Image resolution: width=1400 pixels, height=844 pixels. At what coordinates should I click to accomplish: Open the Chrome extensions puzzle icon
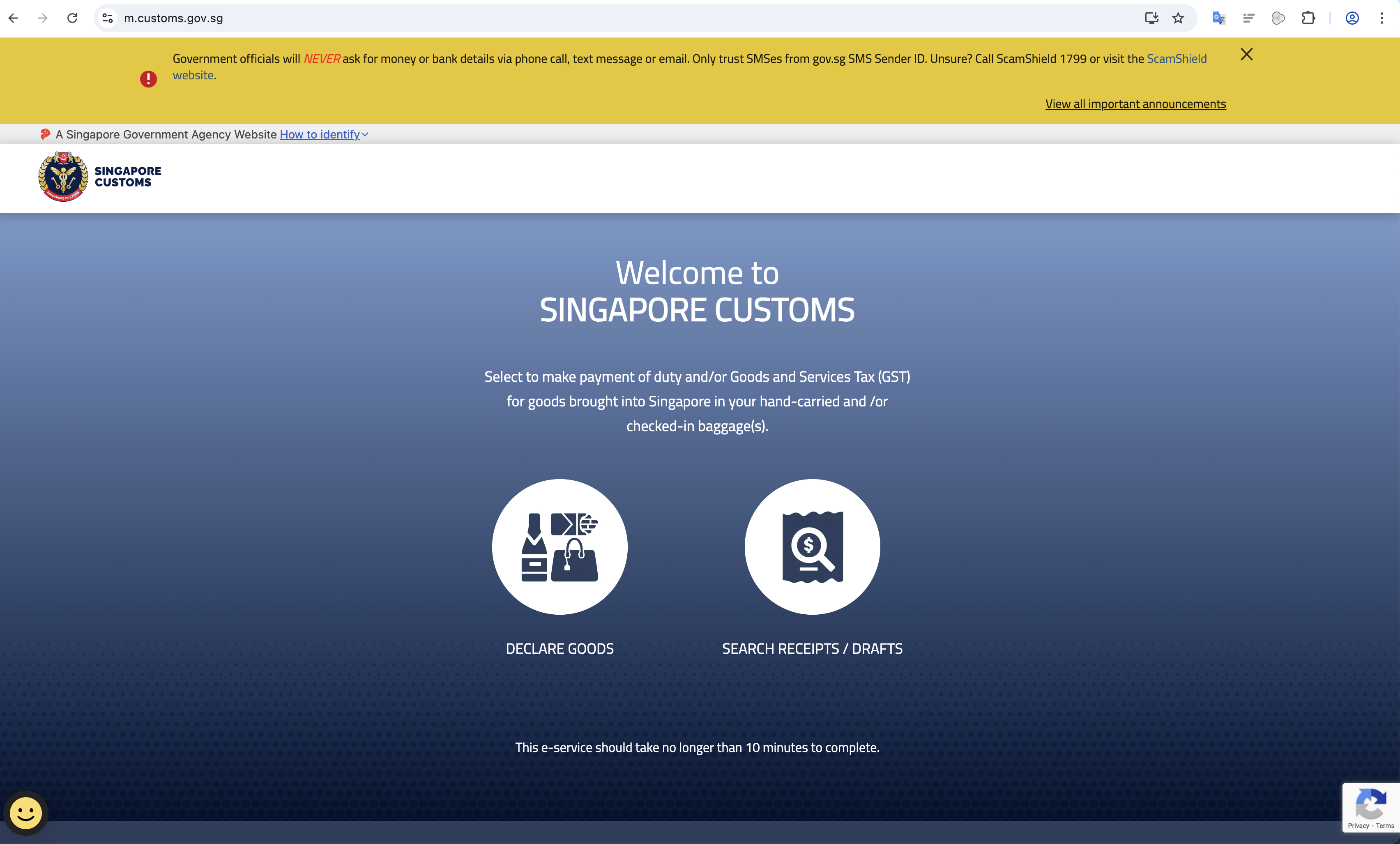tap(1308, 18)
